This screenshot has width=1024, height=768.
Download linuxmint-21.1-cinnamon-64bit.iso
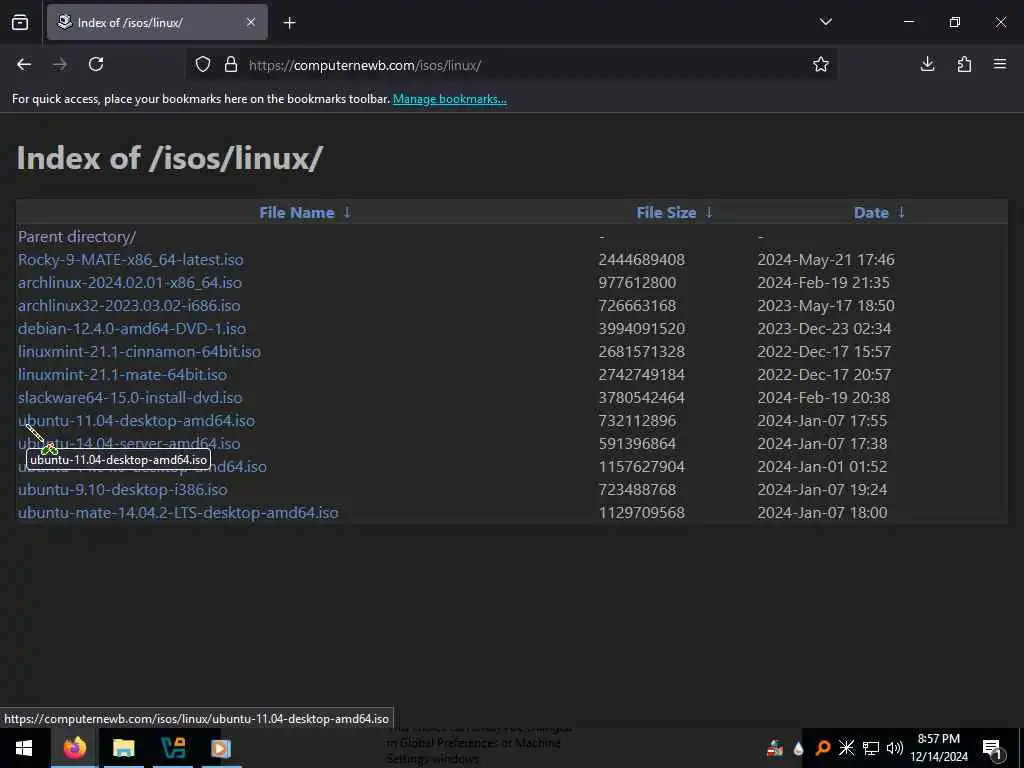click(139, 351)
